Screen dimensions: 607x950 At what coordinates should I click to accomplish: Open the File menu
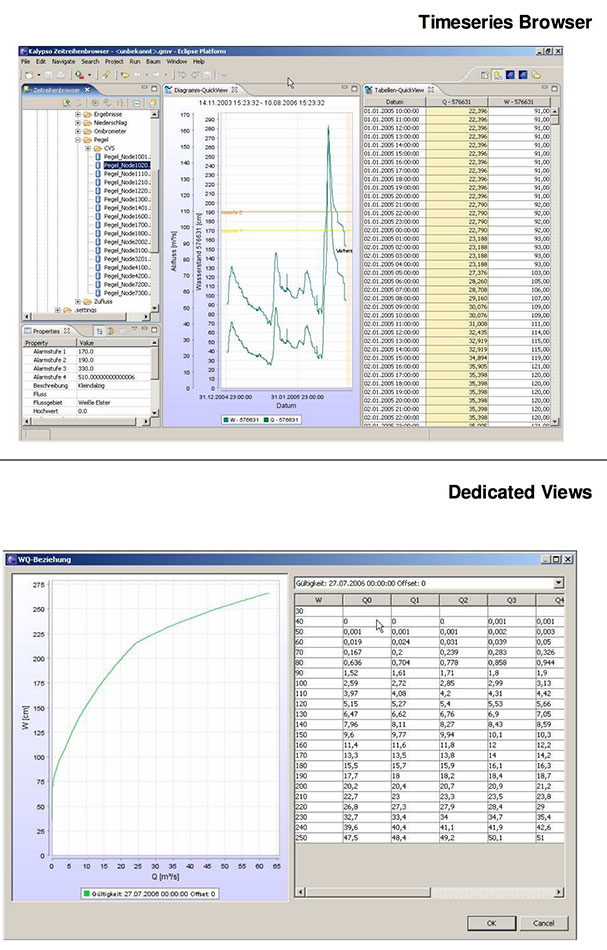point(25,62)
